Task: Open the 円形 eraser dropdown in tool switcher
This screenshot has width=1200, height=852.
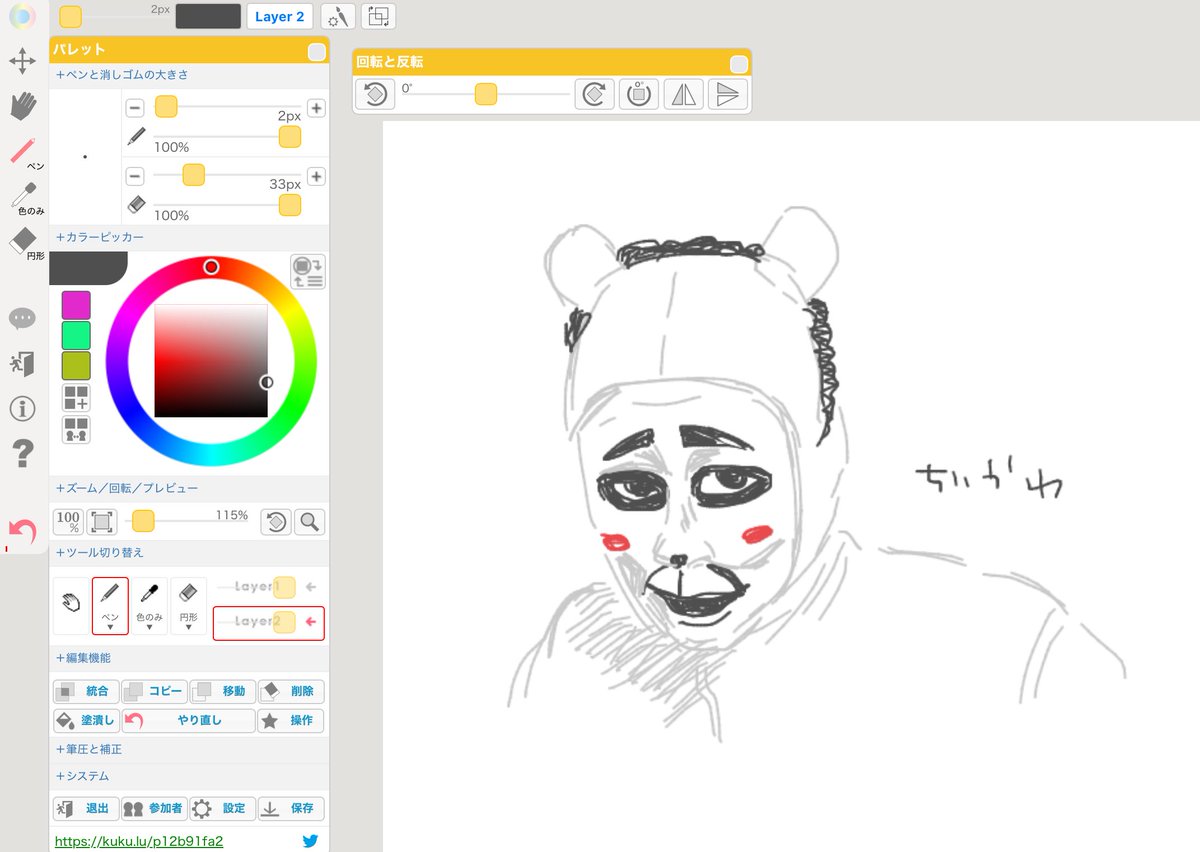Action: point(189,605)
